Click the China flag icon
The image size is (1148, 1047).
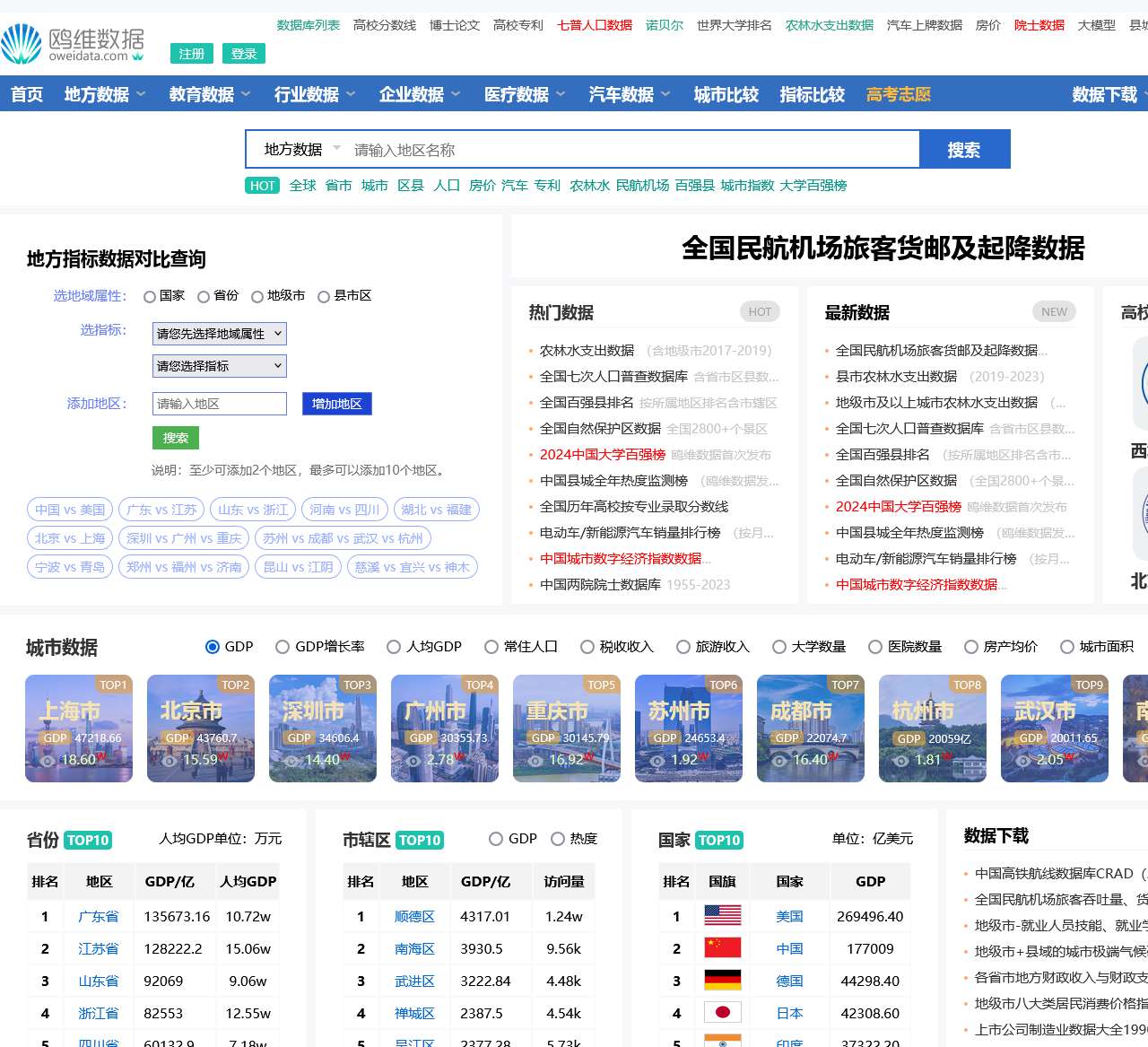pyautogui.click(x=722, y=948)
